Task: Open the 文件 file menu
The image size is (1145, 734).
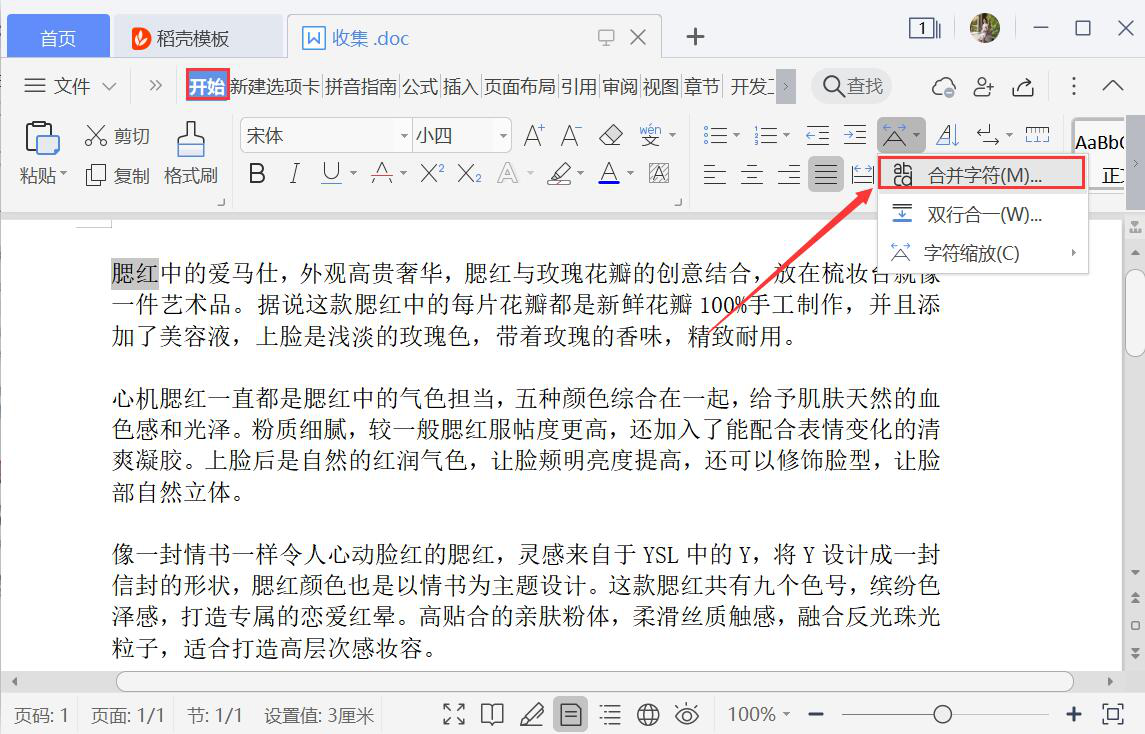Action: point(69,86)
